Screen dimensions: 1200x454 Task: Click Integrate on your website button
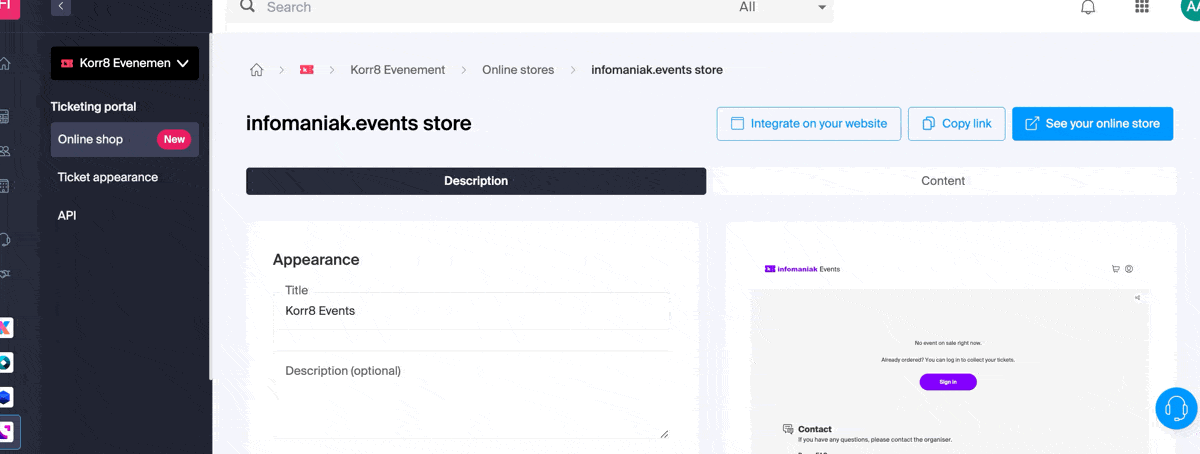[808, 124]
